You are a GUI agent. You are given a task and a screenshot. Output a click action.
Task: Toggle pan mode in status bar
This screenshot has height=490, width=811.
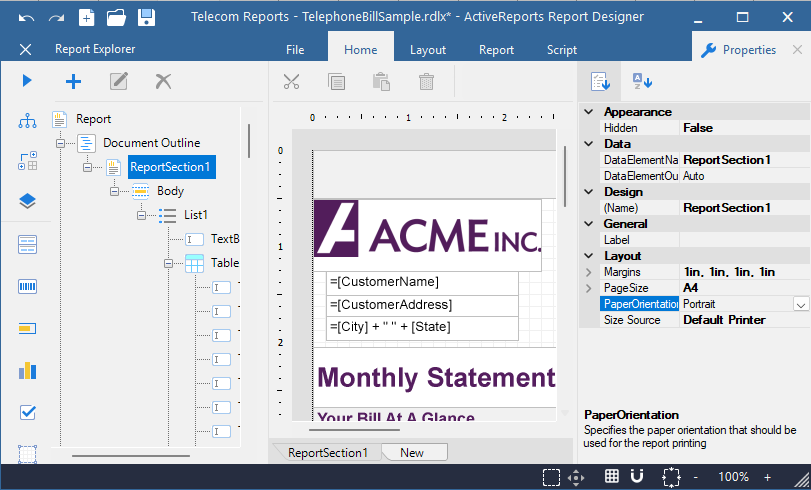tap(576, 477)
